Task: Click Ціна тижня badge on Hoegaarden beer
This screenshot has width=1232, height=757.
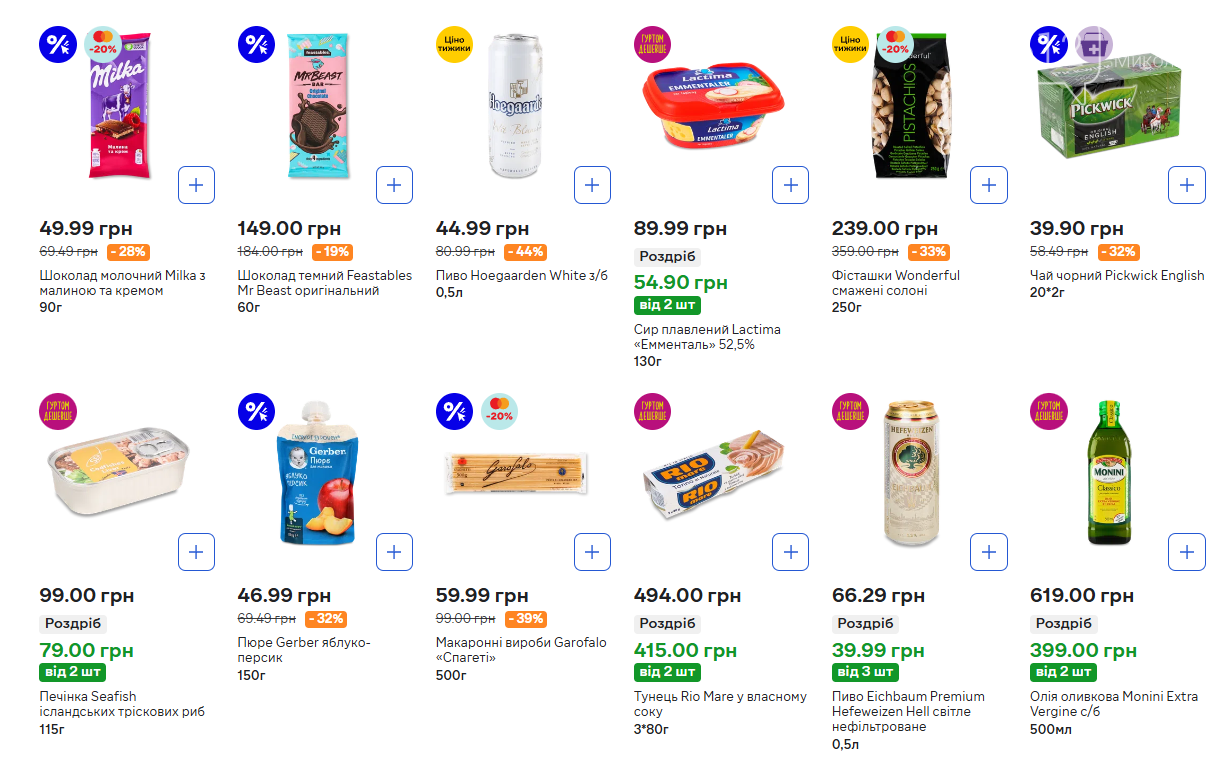Action: [x=454, y=45]
